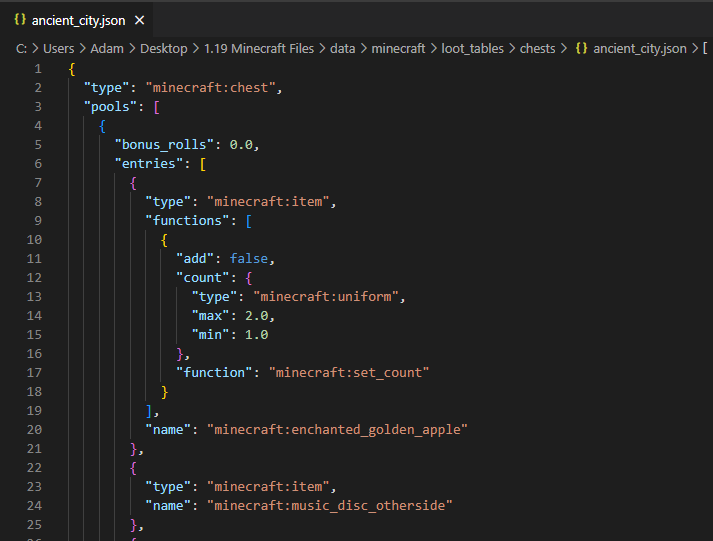Open the chests breadcrumb folder

537,48
